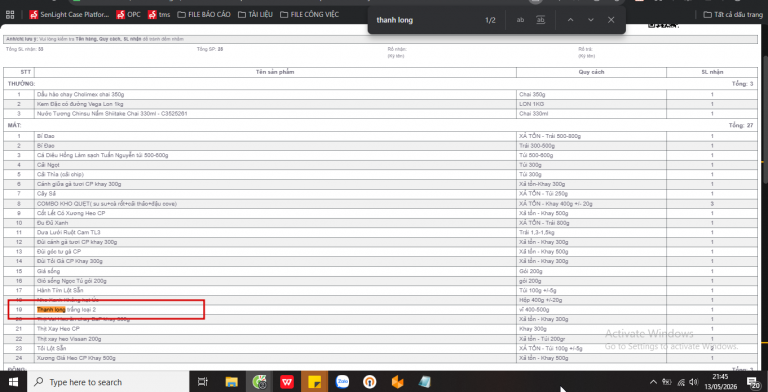Open Zalo from the taskbar
Viewport: 768px width, 392px height.
pos(342,382)
